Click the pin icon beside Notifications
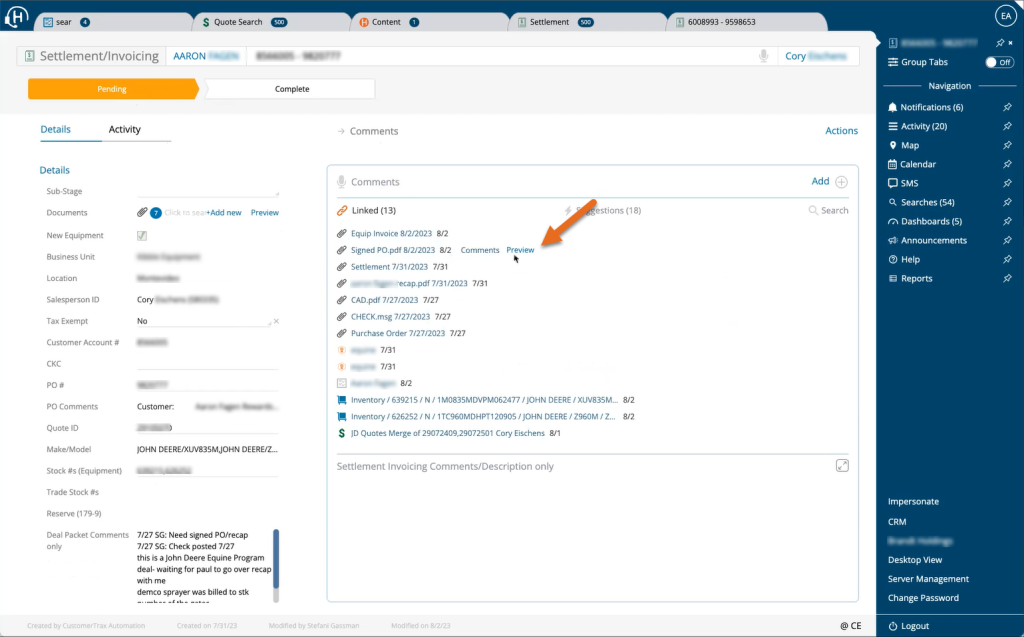Image resolution: width=1024 pixels, height=637 pixels. click(1007, 107)
